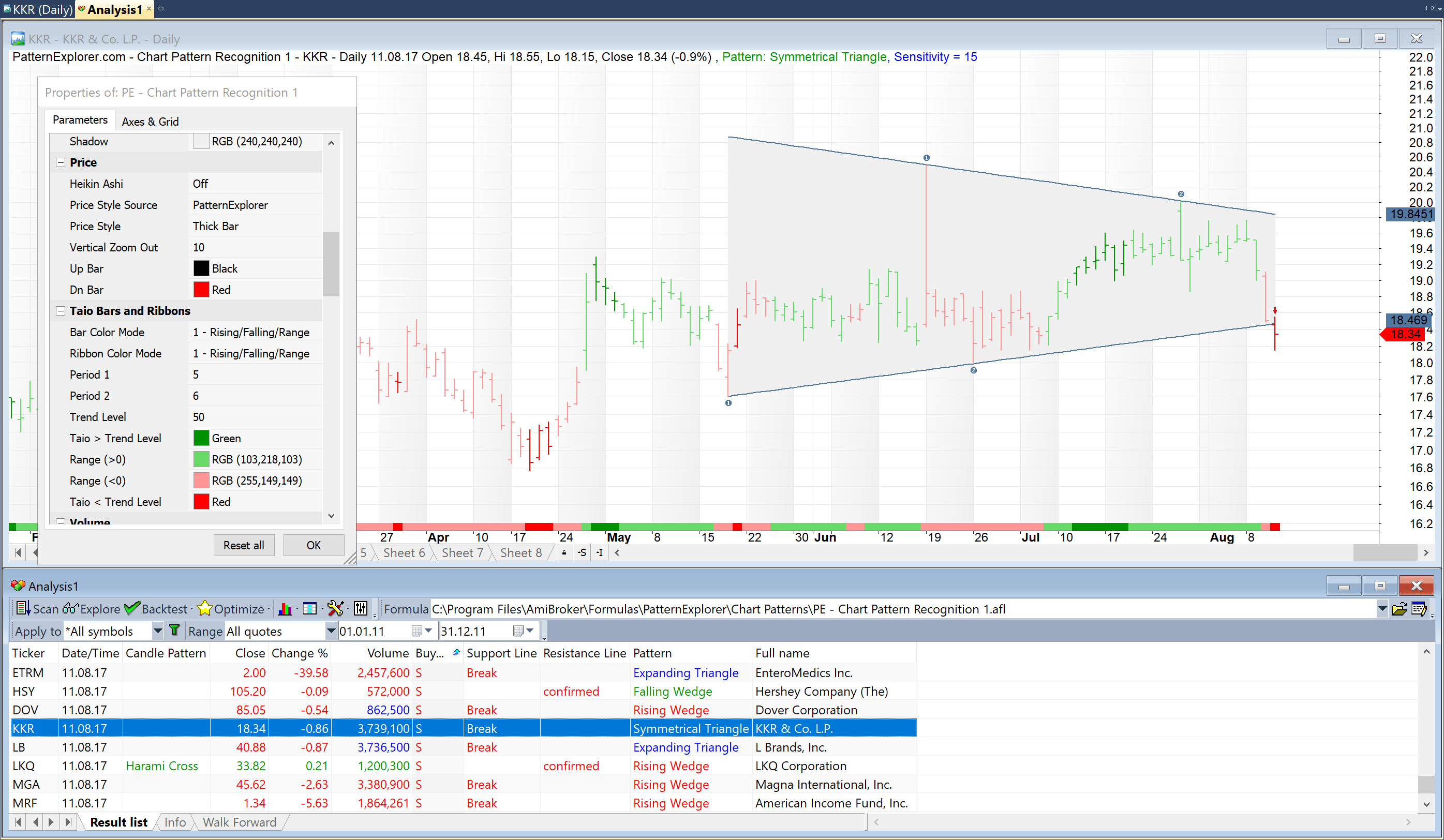
Task: Click the filter funnel icon beside All symbols
Action: point(174,631)
